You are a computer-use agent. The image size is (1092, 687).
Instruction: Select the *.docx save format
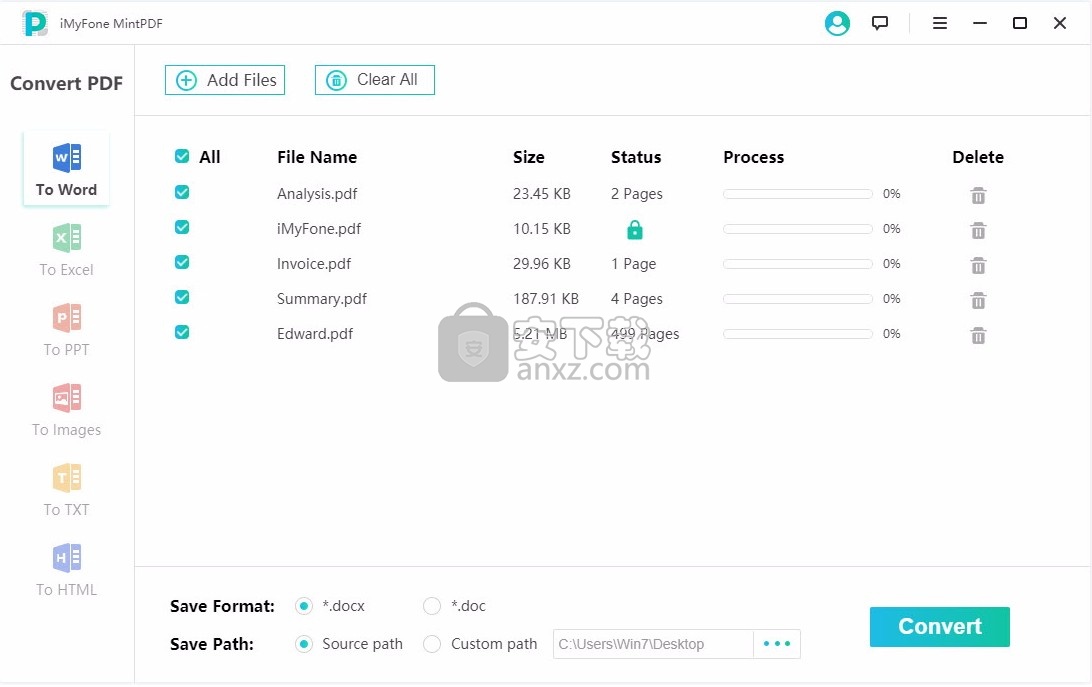point(304,606)
